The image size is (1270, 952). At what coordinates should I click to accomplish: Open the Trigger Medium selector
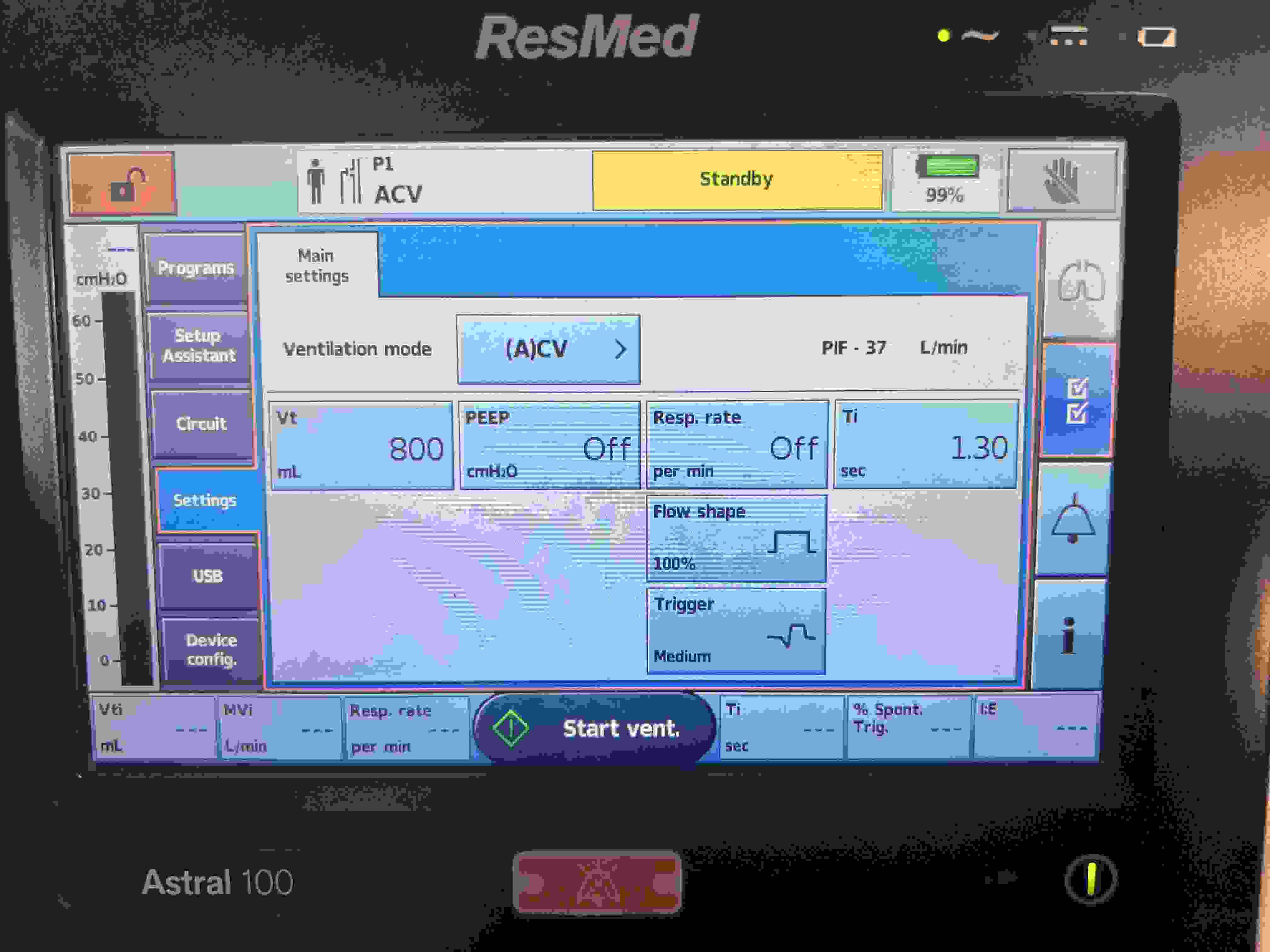(x=737, y=631)
